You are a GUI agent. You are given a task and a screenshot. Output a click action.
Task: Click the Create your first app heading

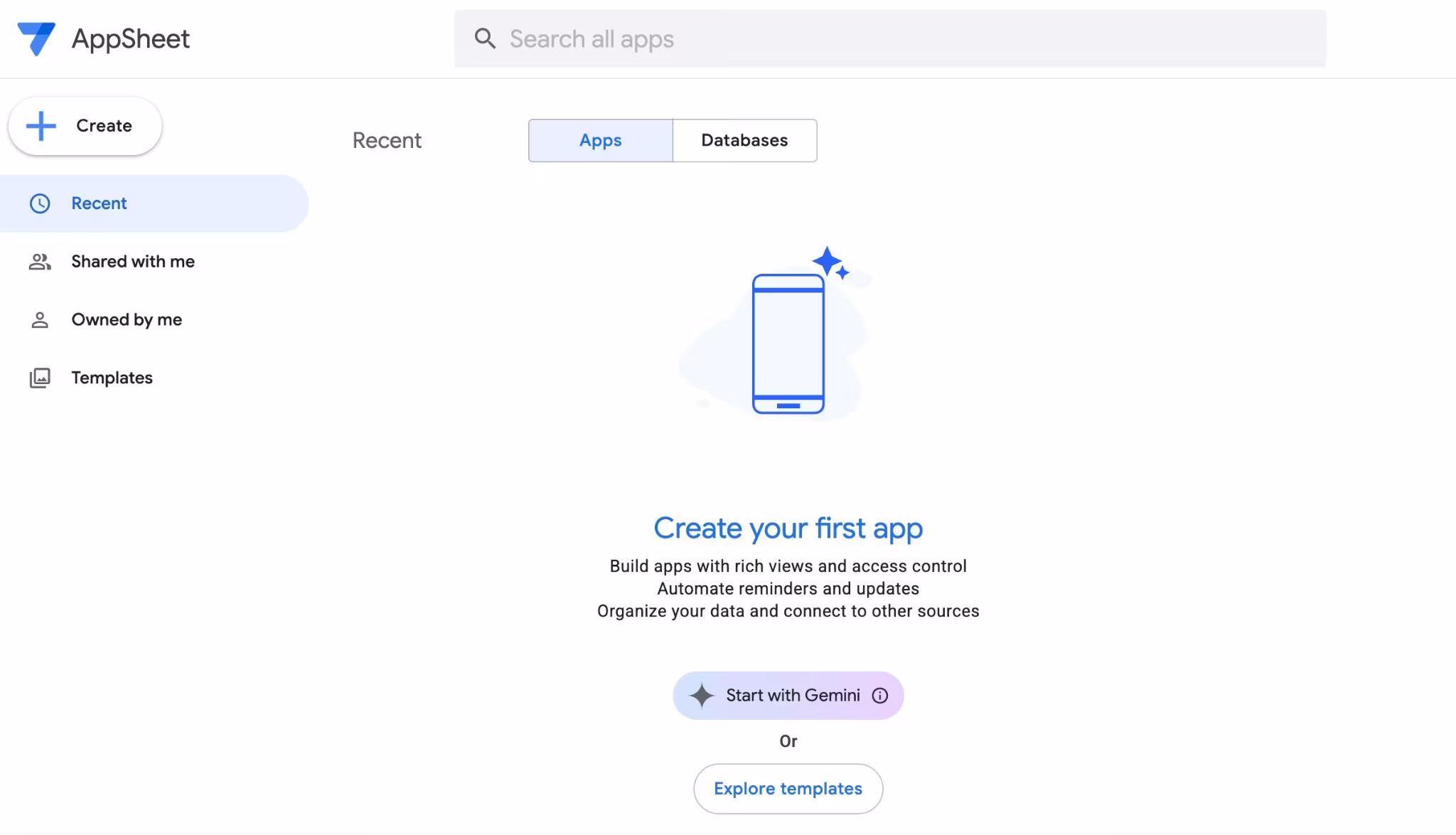tap(788, 528)
